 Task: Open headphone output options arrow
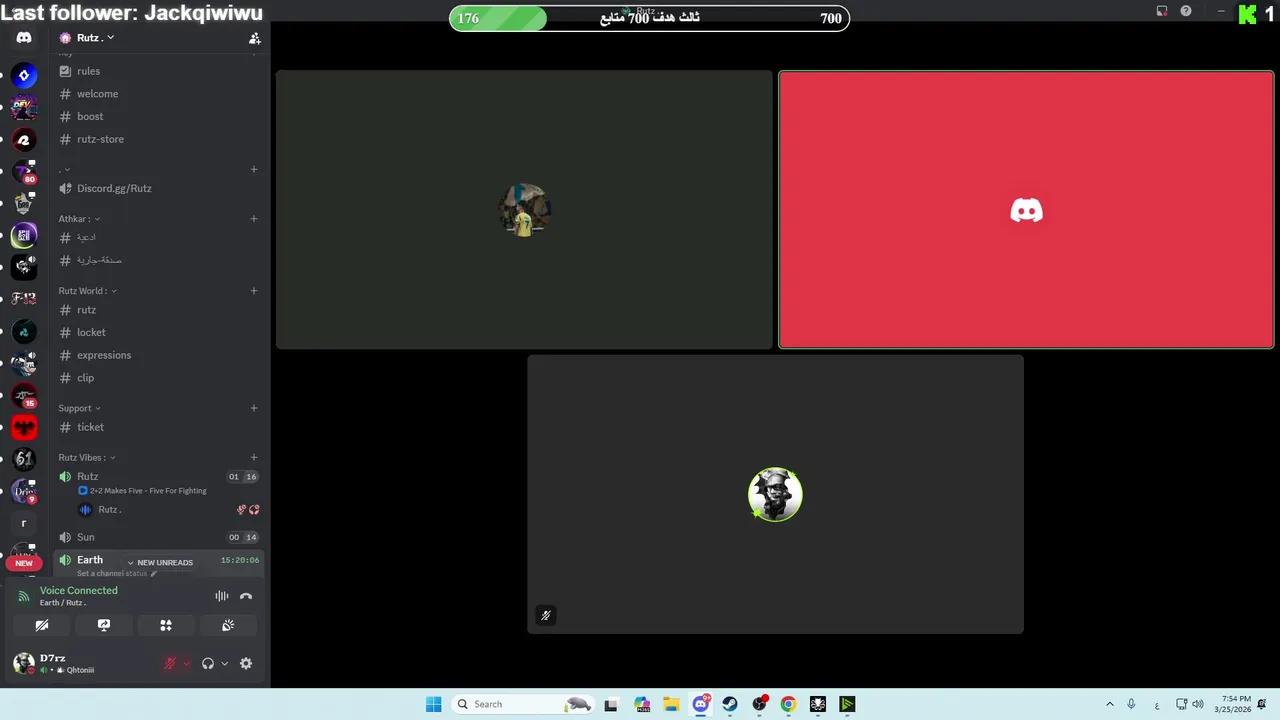click(224, 663)
